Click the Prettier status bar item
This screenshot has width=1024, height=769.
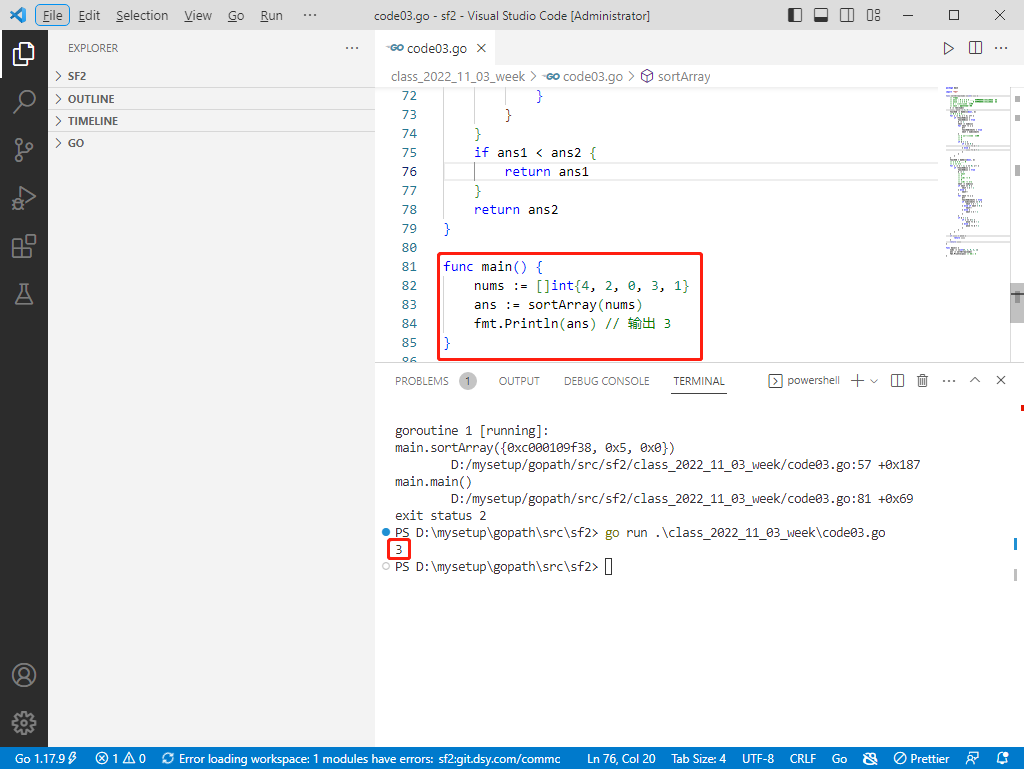[921, 759]
